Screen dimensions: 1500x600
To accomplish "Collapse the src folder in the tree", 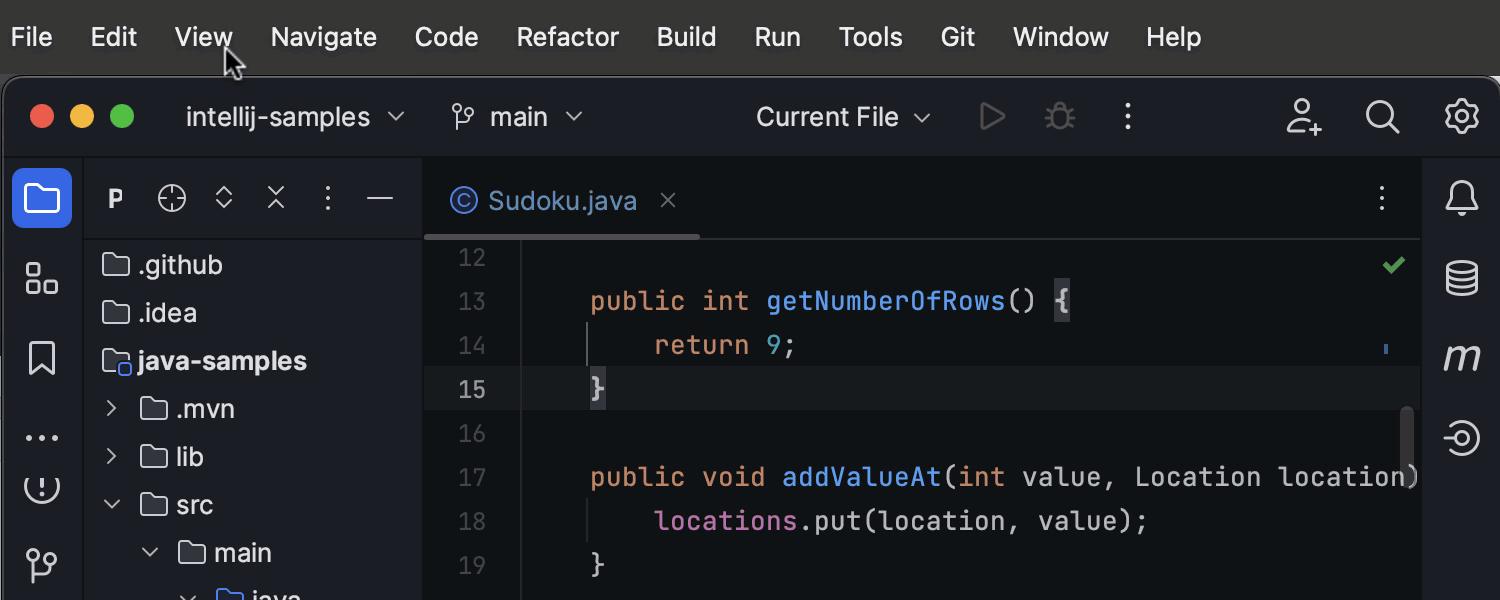I will pyautogui.click(x=111, y=505).
